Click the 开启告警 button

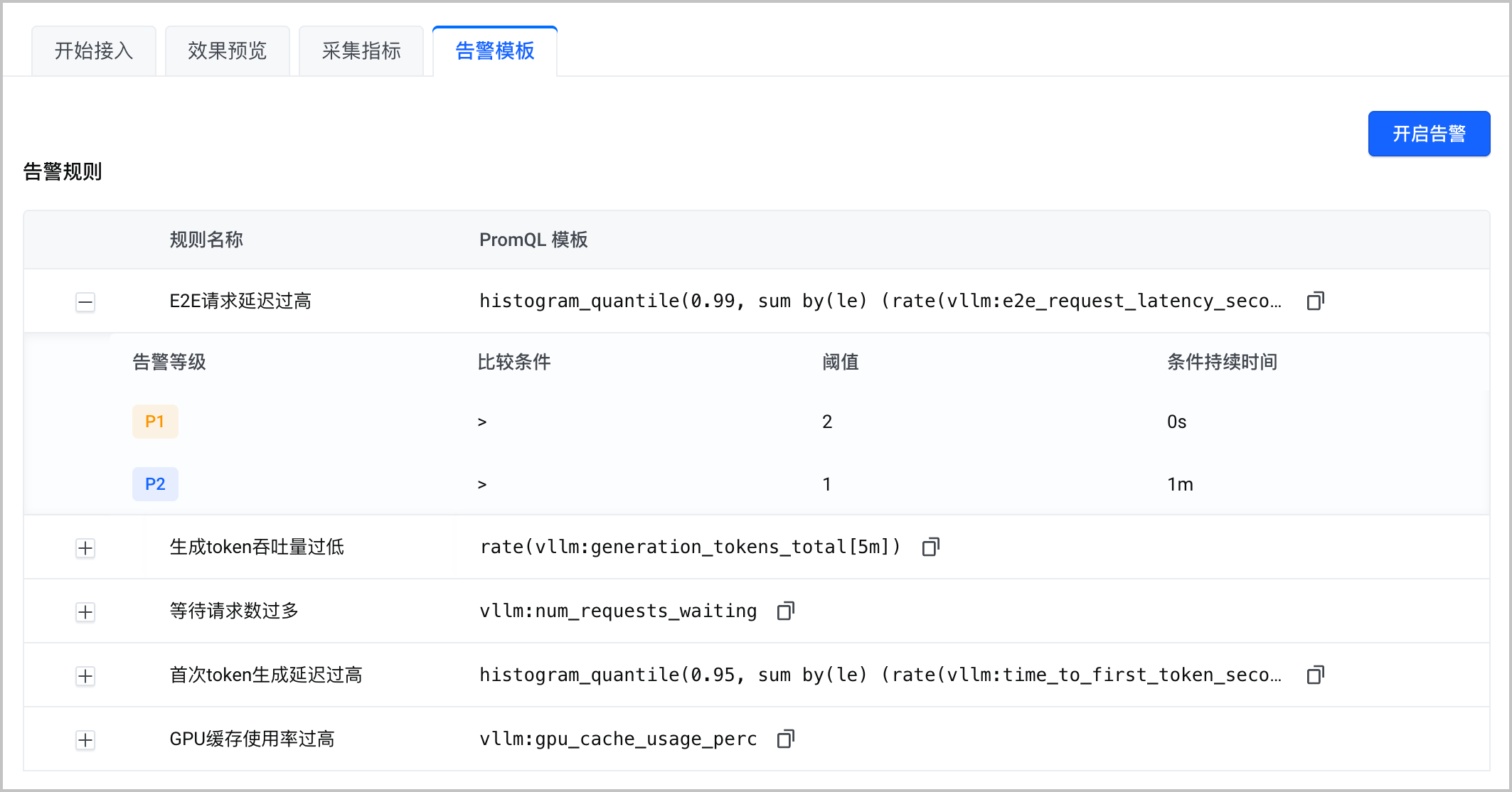click(x=1429, y=134)
